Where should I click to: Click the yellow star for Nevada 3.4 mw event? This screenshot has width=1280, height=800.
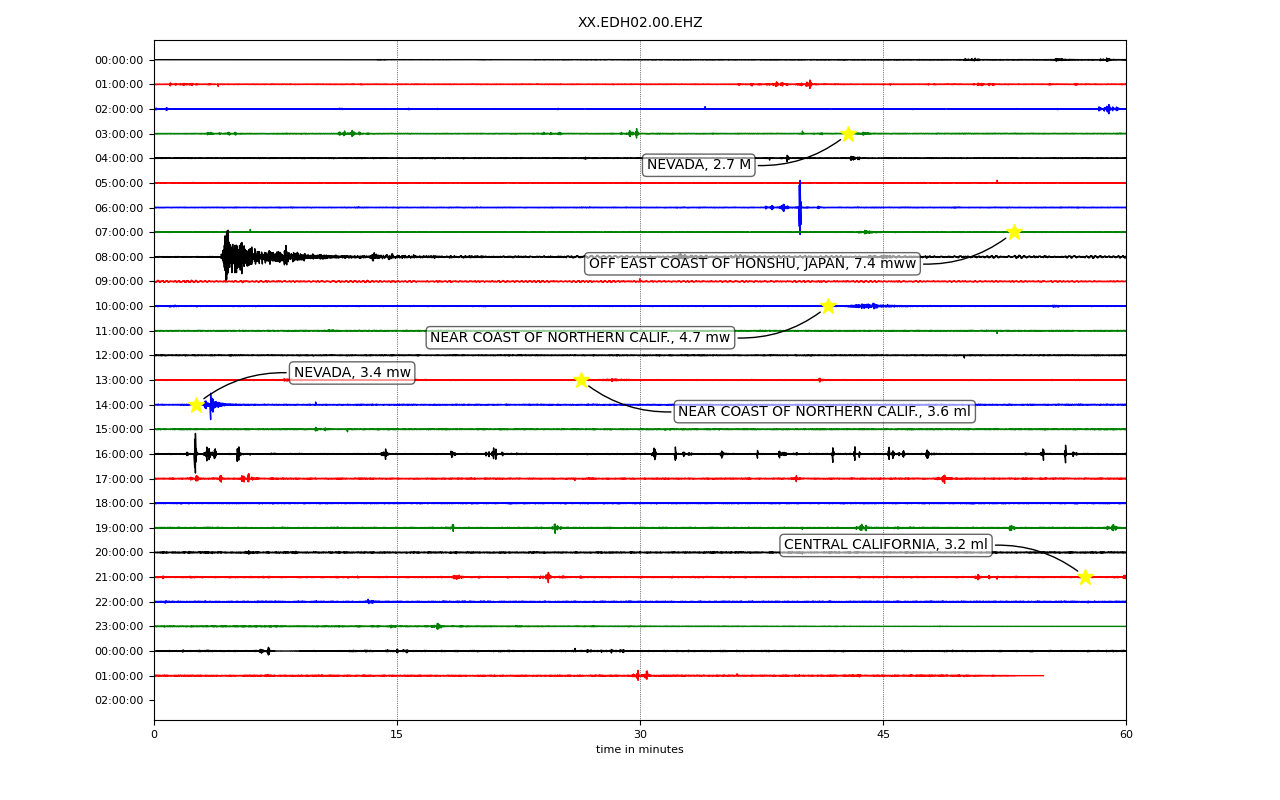tap(196, 405)
